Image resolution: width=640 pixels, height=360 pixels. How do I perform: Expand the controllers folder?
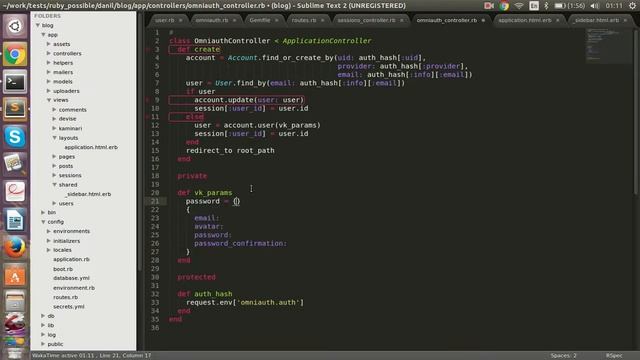[49, 53]
